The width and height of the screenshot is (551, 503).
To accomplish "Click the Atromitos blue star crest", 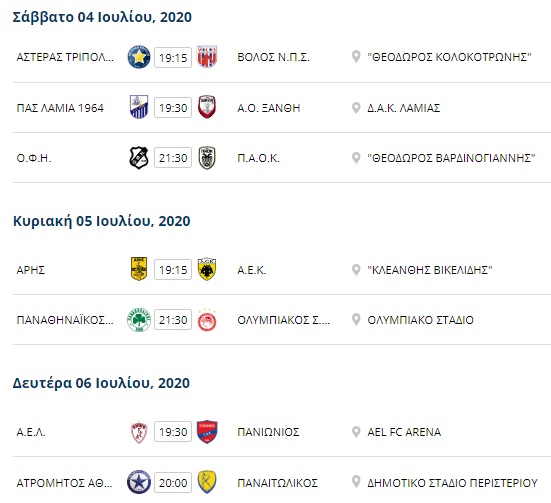I will coord(139,482).
